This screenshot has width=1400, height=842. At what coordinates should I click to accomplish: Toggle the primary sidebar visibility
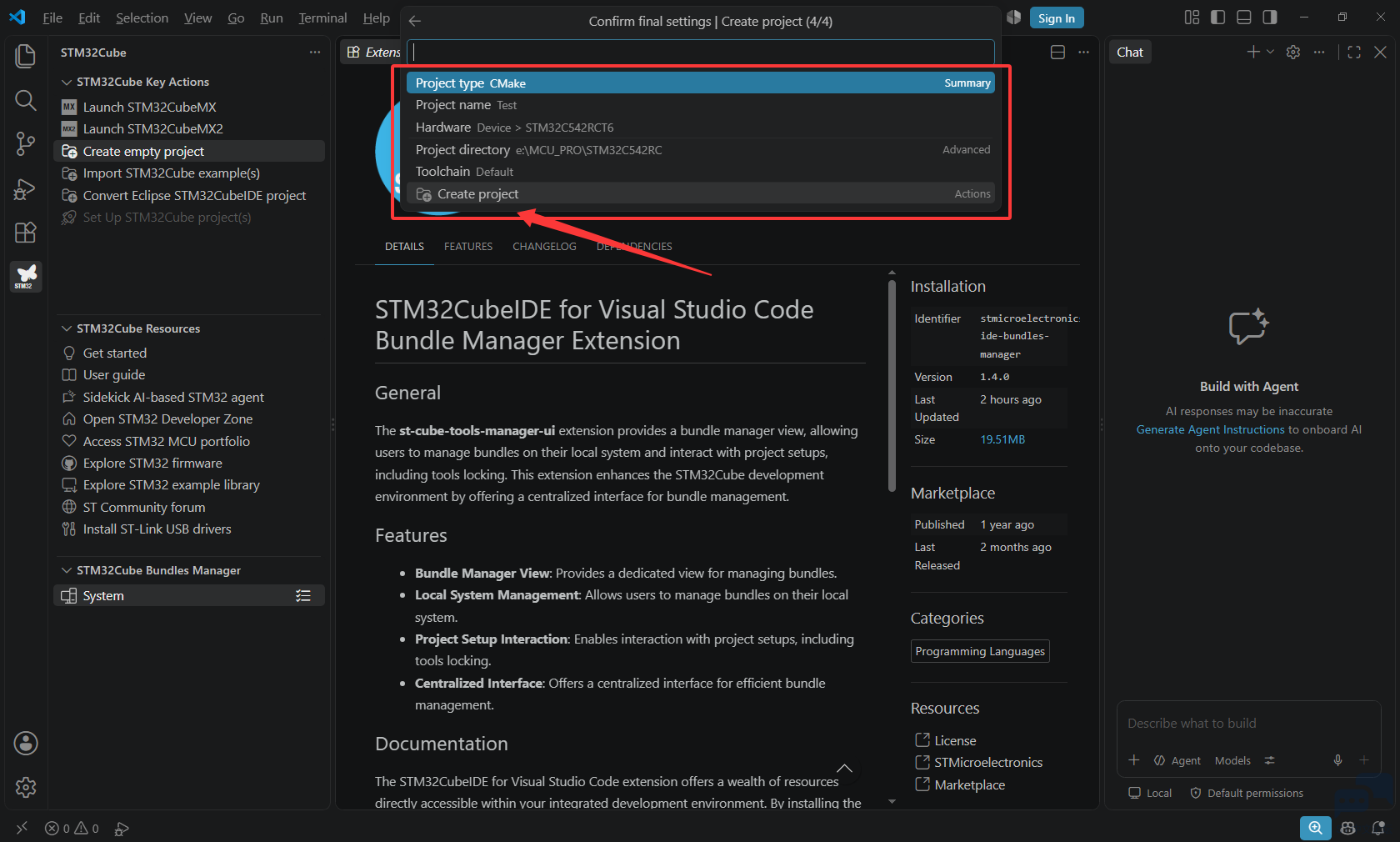click(1218, 18)
